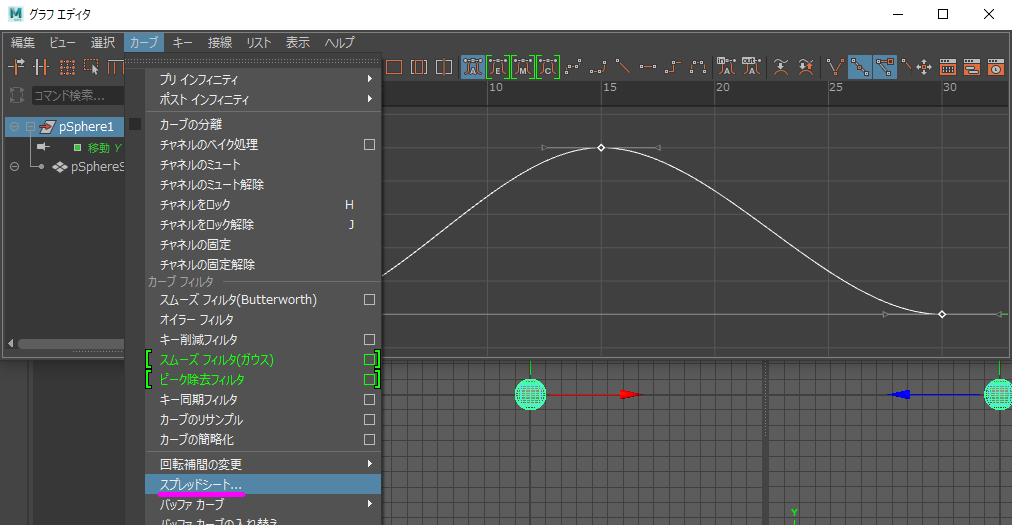Image resolution: width=1012 pixels, height=525 pixels.
Task: Click the Free Tangent Length icon
Action: tap(885, 67)
